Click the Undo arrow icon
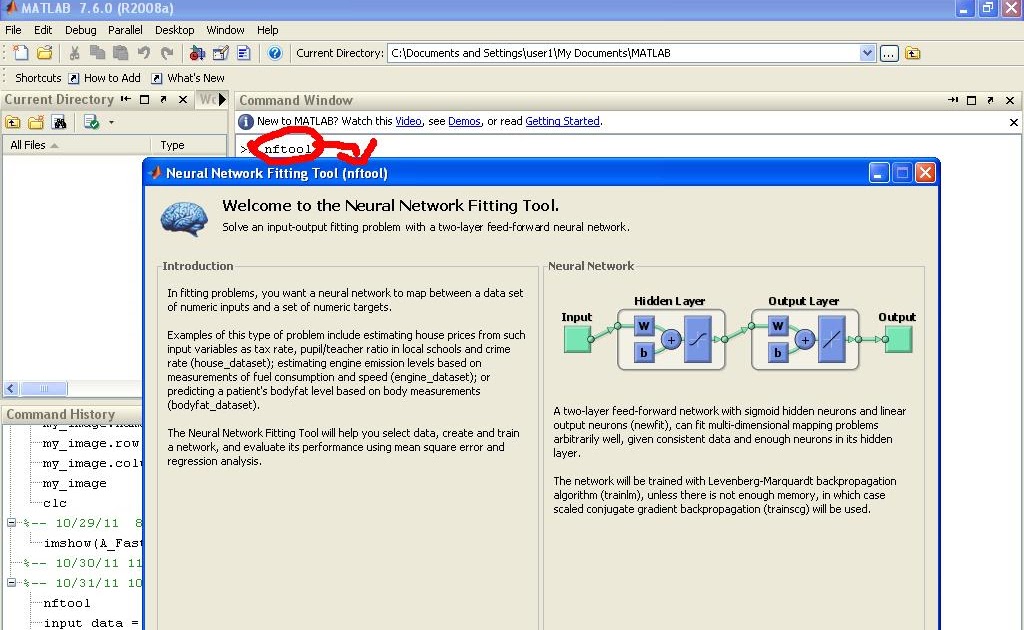The height and width of the screenshot is (630, 1024). pos(144,53)
